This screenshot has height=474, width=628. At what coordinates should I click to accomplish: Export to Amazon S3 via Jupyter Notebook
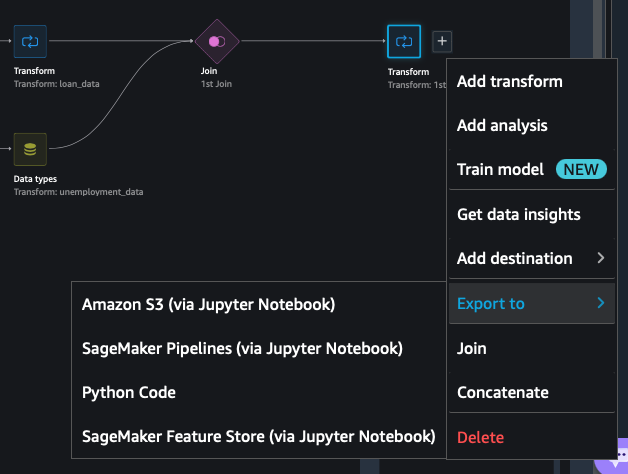click(208, 304)
